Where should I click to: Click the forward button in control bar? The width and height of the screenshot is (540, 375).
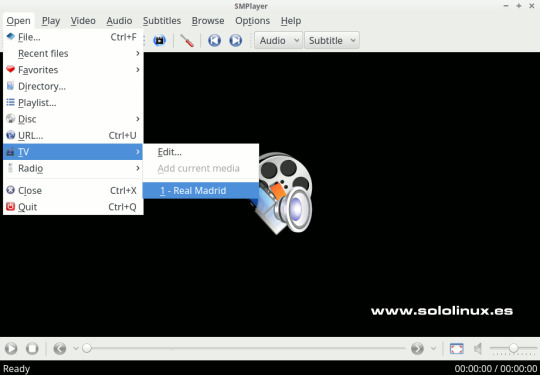click(x=417, y=348)
